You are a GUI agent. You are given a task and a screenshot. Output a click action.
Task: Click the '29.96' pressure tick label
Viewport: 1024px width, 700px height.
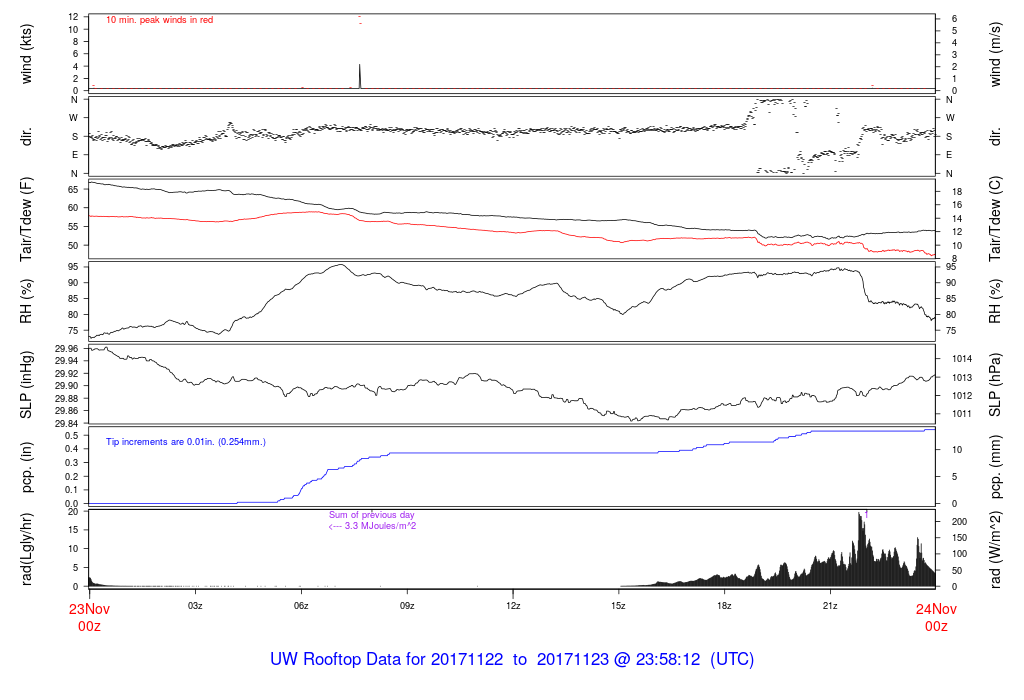point(67,349)
